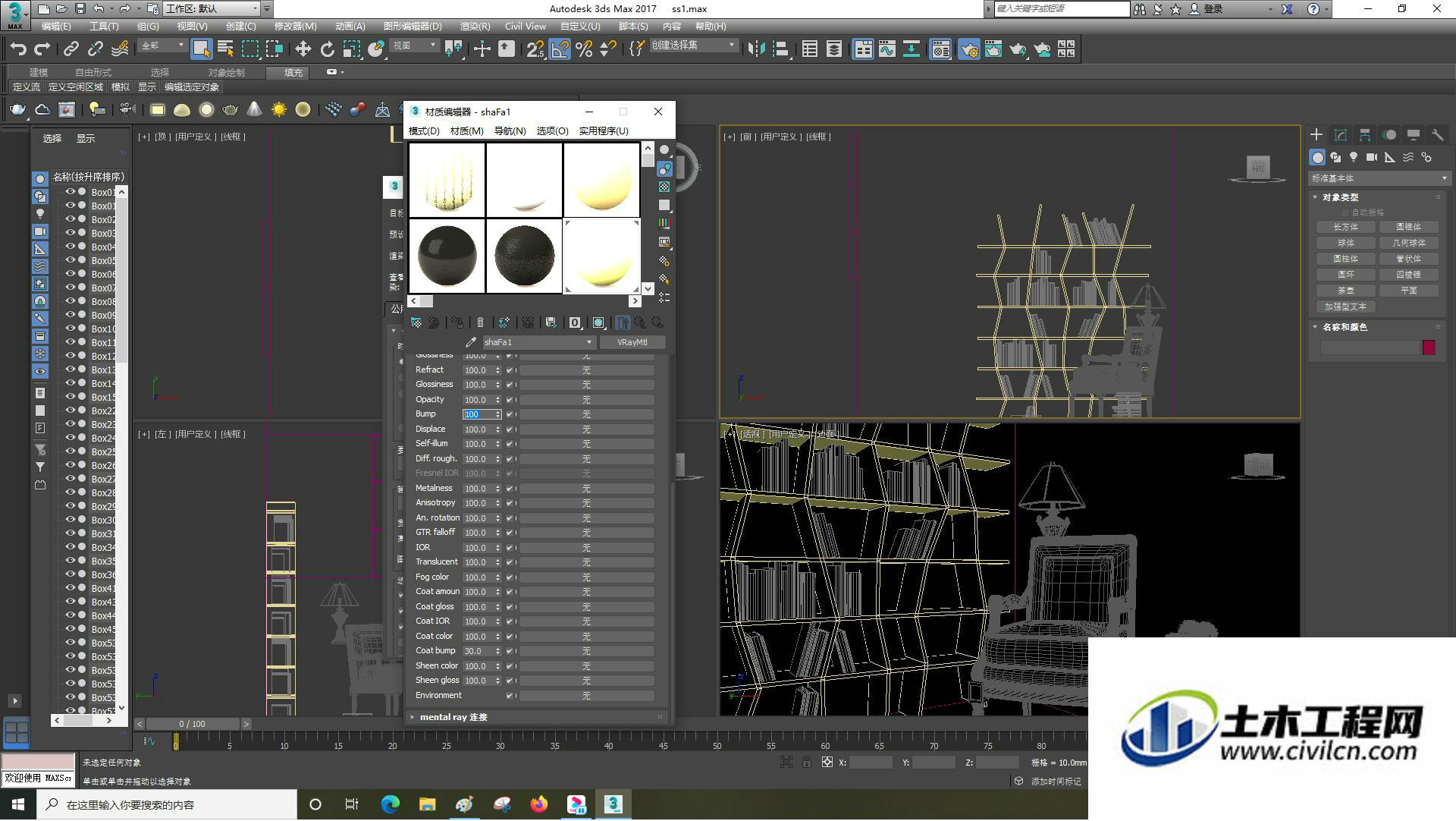The height and width of the screenshot is (821, 1456).
Task: Open Curve Editor from toolbar
Action: click(886, 49)
